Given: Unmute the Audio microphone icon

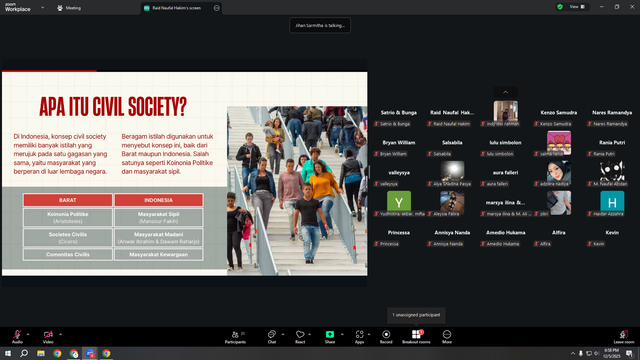Looking at the screenshot, I should pos(17,334).
